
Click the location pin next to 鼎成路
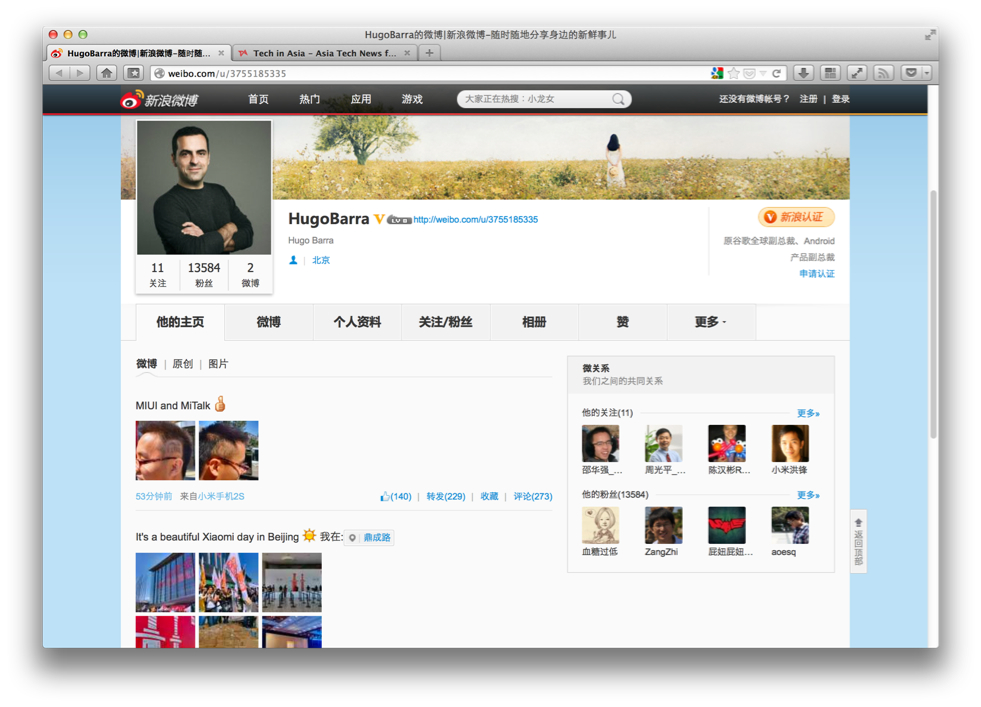point(353,537)
